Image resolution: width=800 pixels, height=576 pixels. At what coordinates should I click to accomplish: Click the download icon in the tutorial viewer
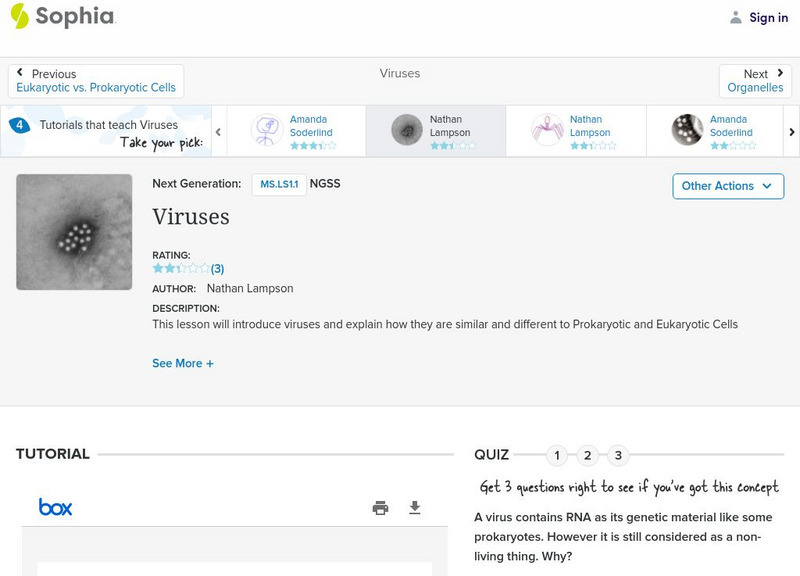pyautogui.click(x=415, y=508)
